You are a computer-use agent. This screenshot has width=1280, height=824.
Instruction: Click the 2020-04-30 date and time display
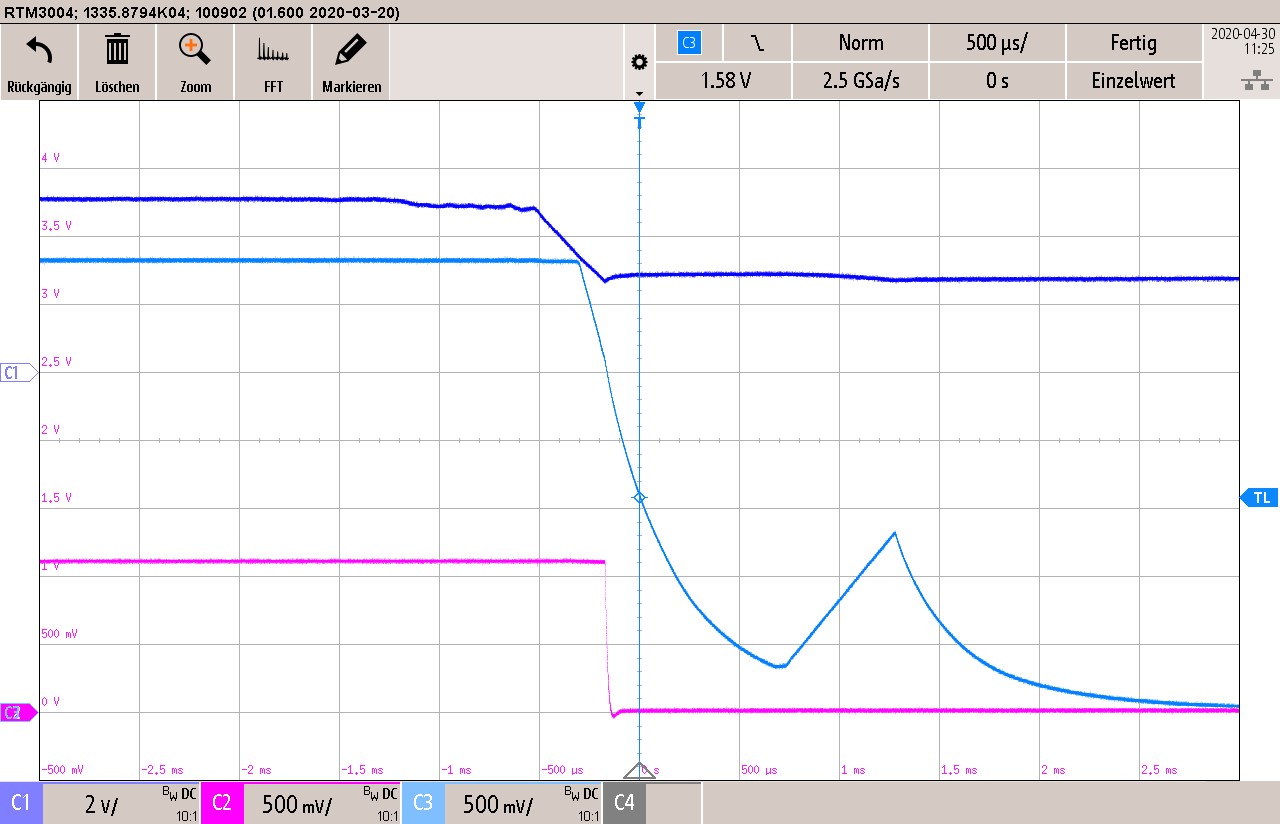point(1242,40)
